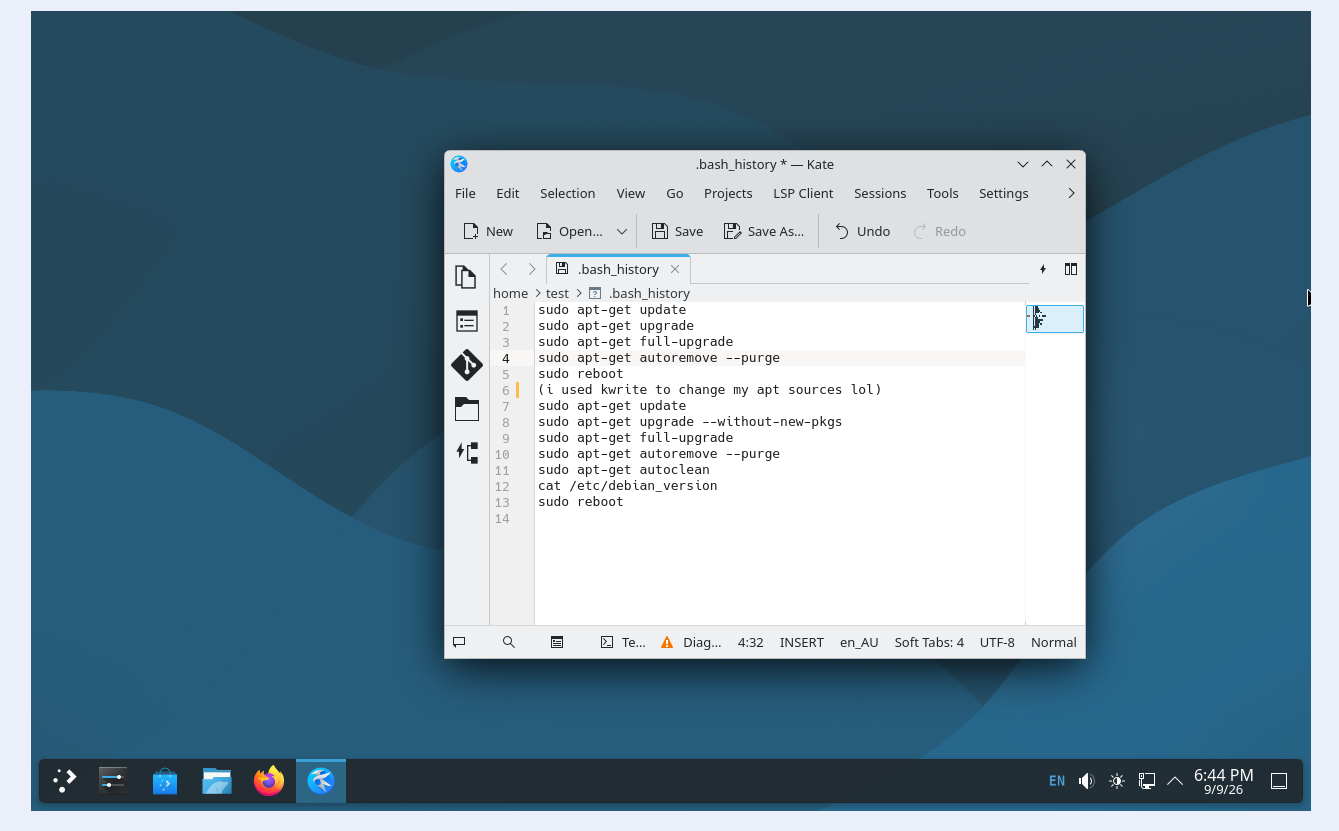Click the Quick Open lightning icon
1339x831 pixels.
click(1043, 269)
